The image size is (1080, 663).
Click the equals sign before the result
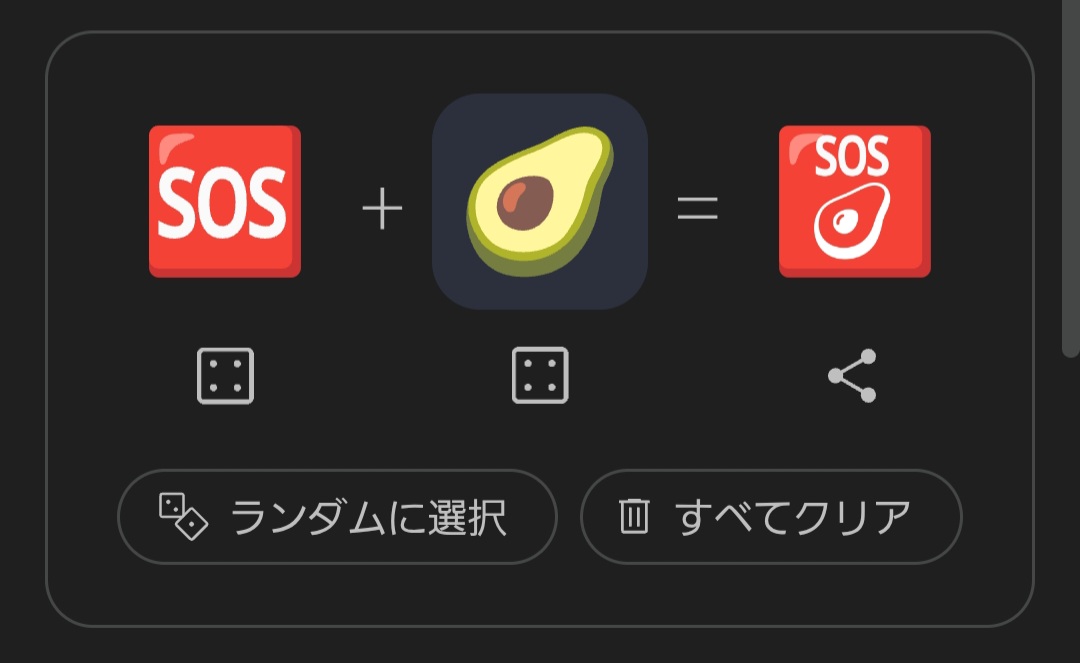coord(698,208)
